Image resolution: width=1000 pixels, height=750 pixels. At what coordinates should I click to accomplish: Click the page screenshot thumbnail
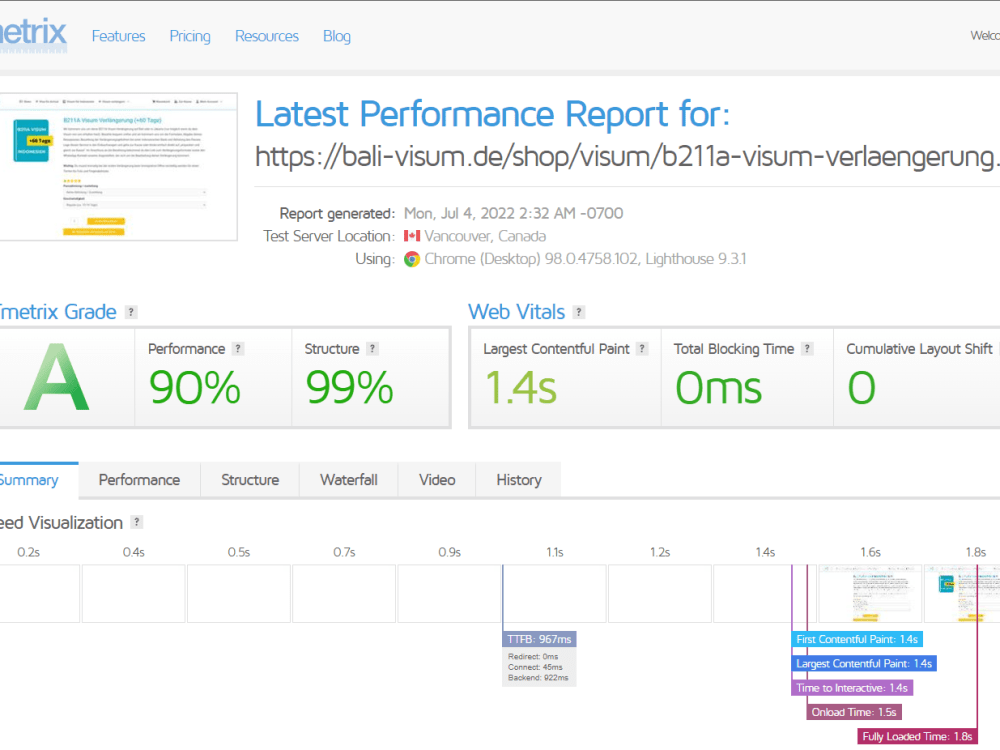[119, 166]
